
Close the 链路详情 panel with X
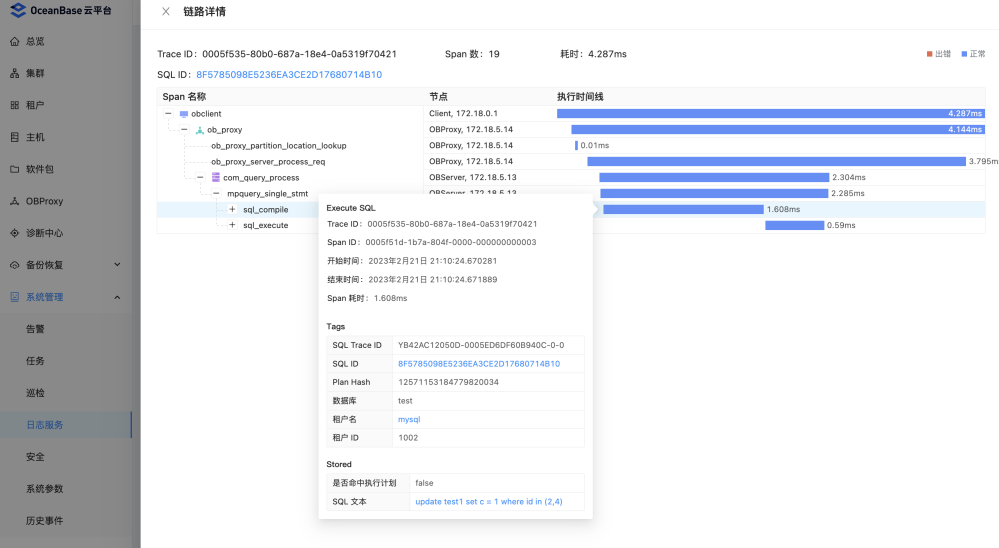tap(166, 11)
